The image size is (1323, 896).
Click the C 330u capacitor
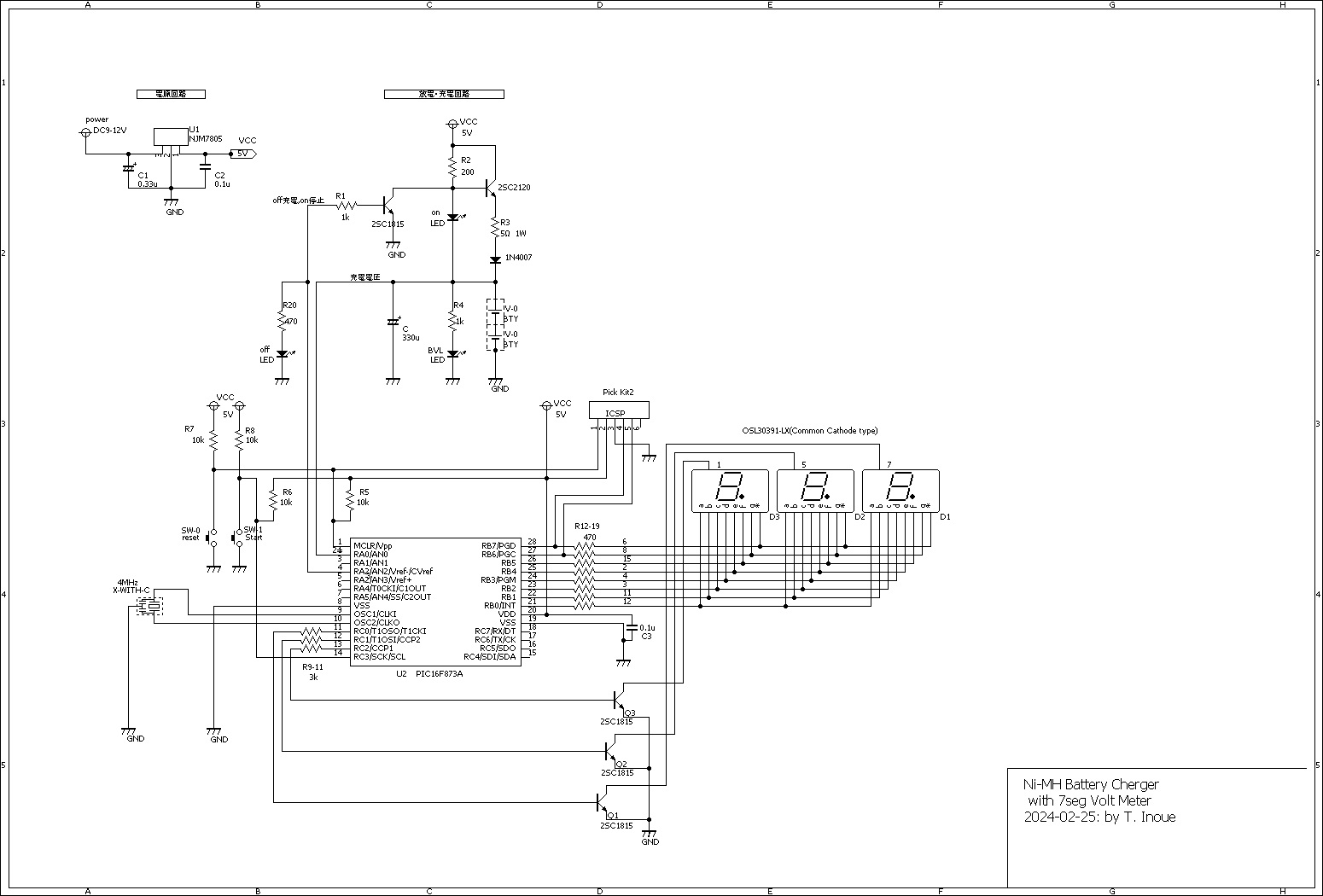pos(393,322)
